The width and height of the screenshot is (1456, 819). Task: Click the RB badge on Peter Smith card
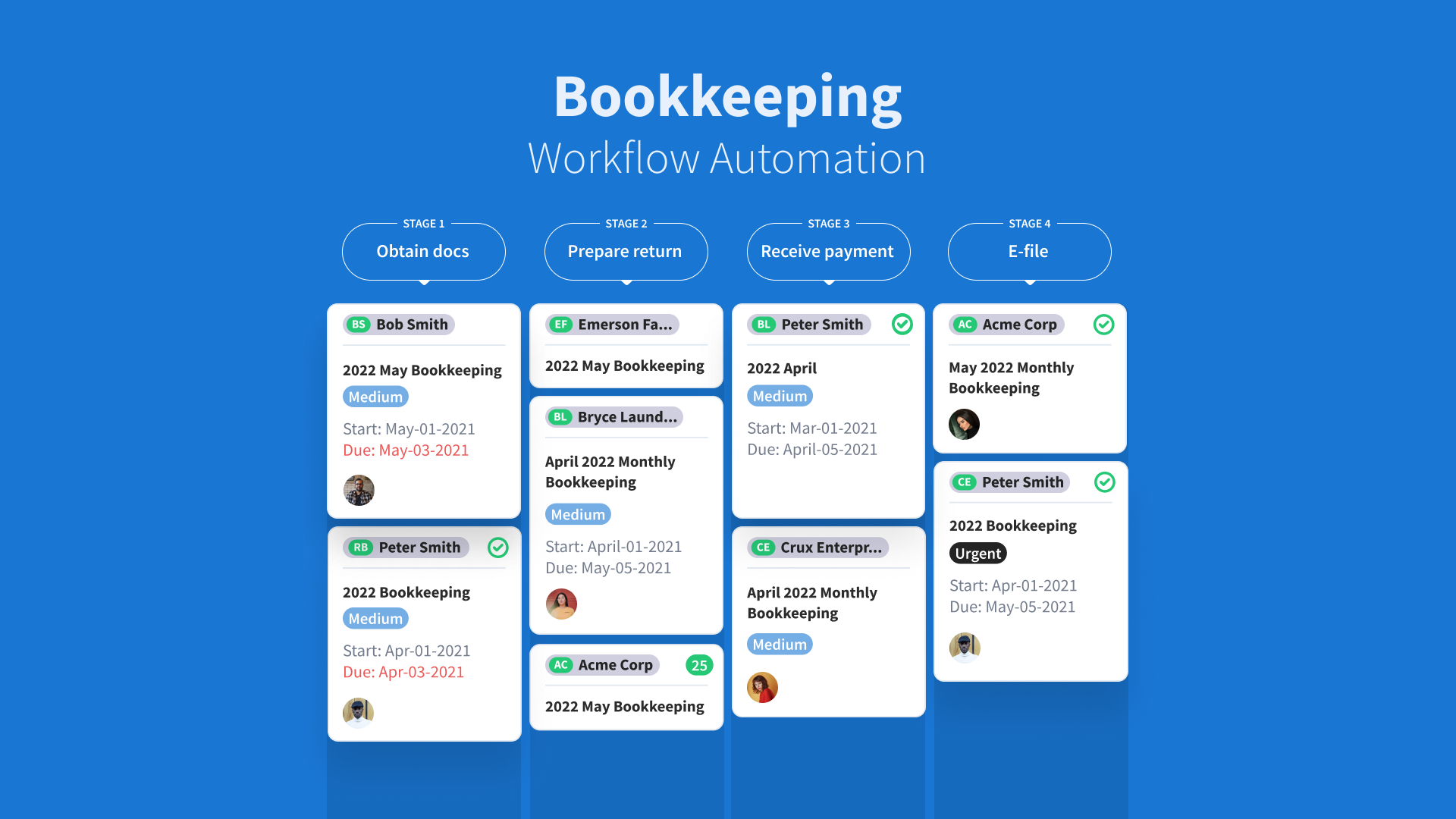click(360, 548)
